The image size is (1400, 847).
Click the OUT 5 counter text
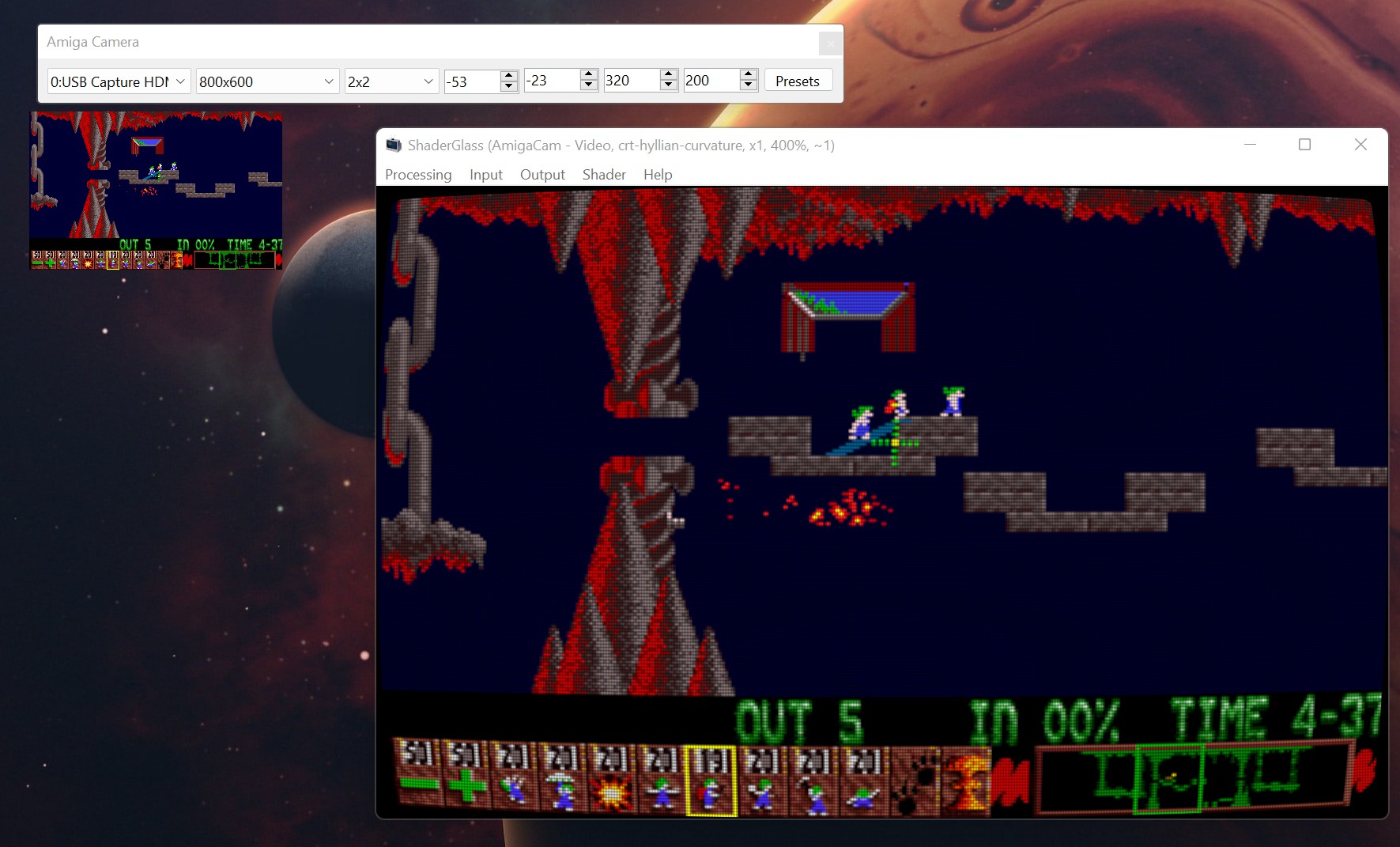tap(798, 721)
